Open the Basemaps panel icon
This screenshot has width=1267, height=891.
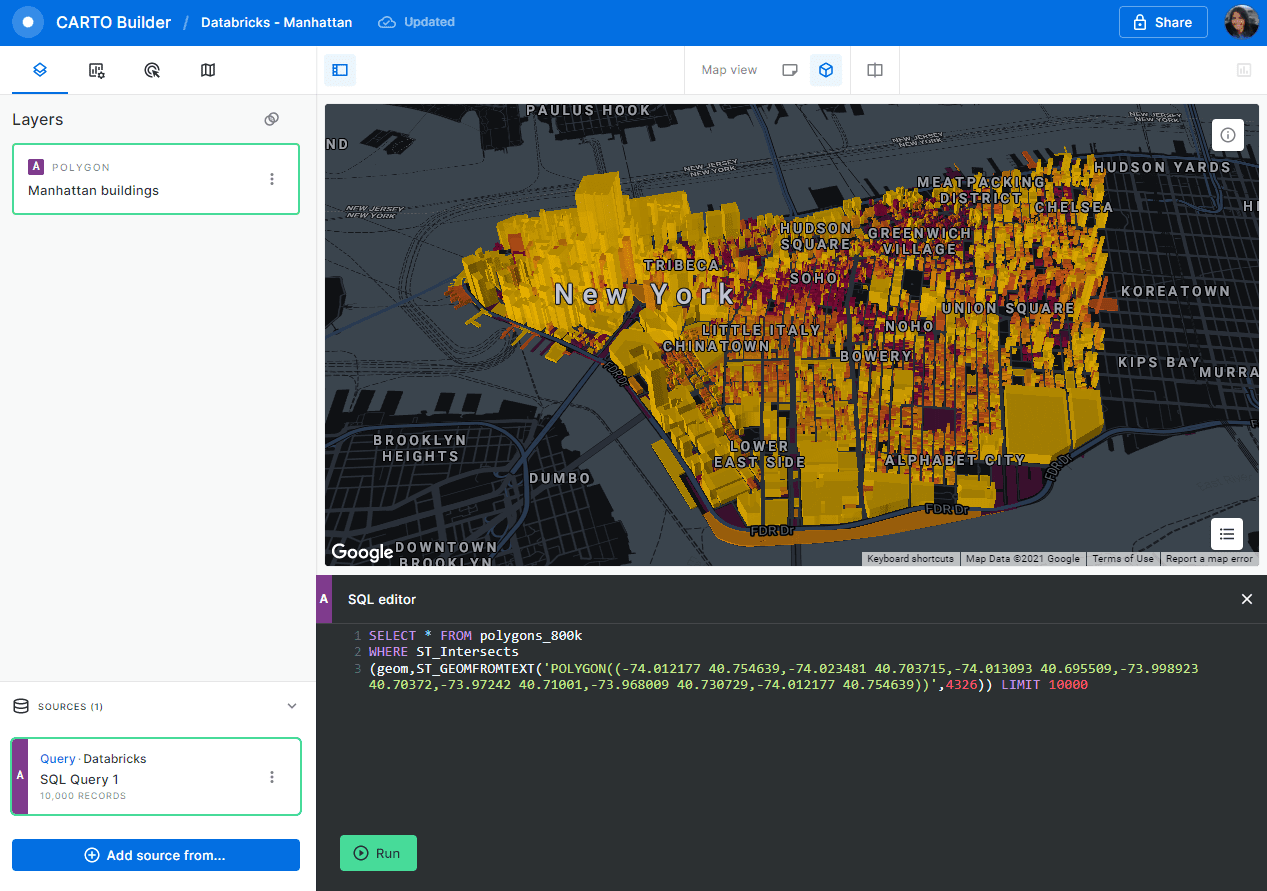[x=208, y=70]
